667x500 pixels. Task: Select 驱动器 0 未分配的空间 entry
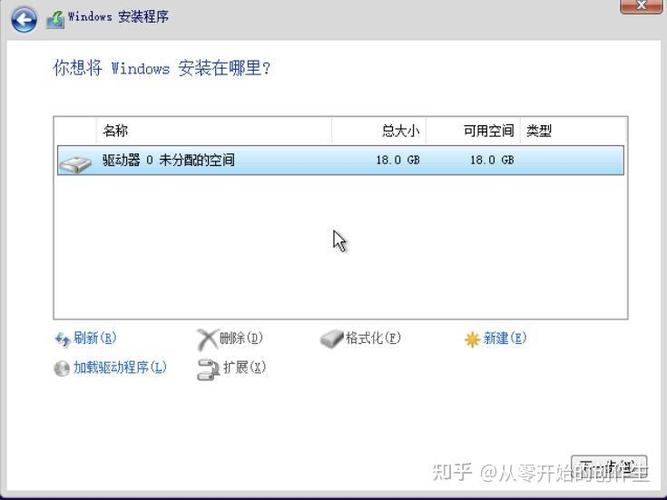(168, 160)
